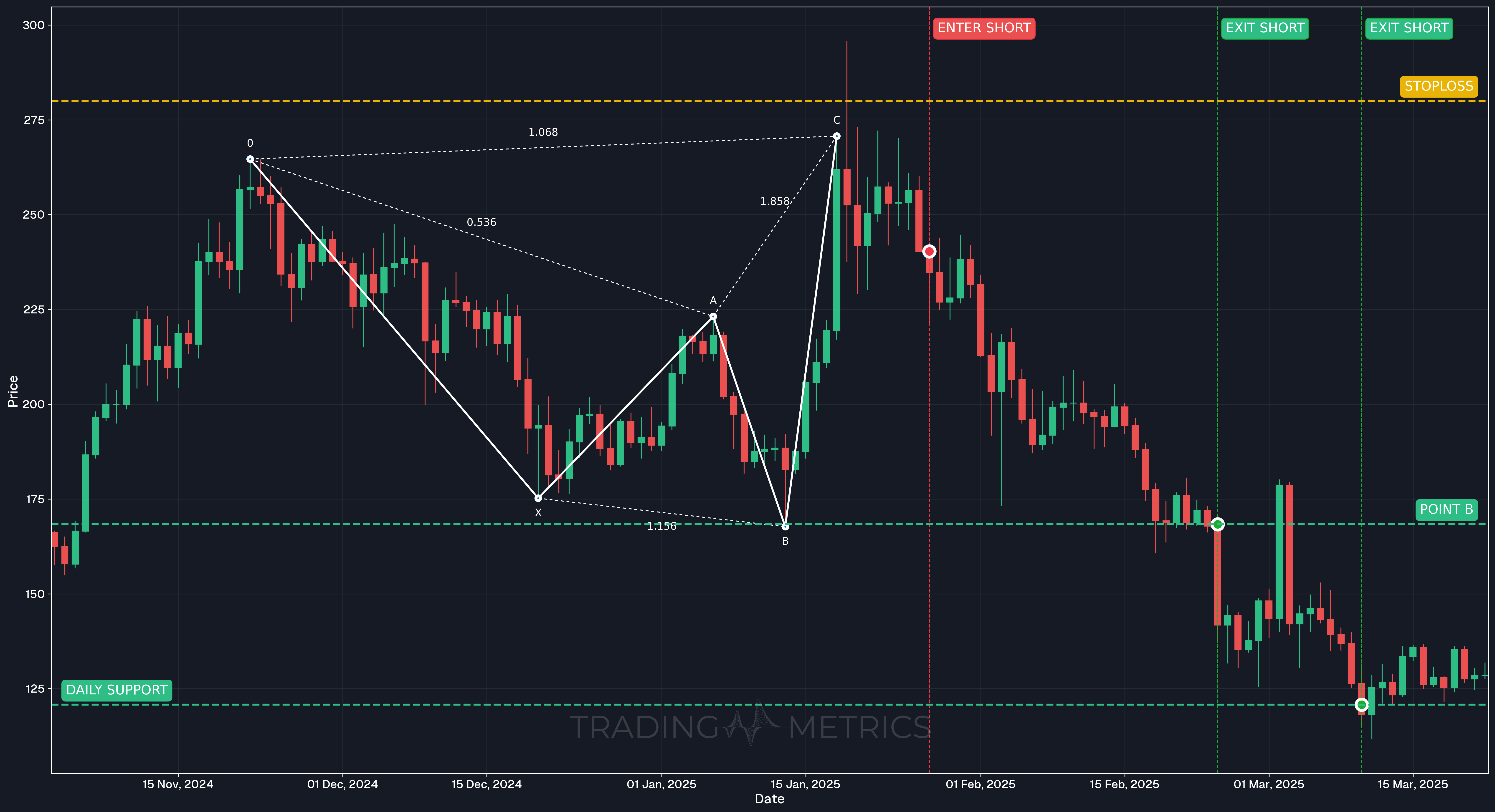Select pattern point X marker

click(538, 498)
